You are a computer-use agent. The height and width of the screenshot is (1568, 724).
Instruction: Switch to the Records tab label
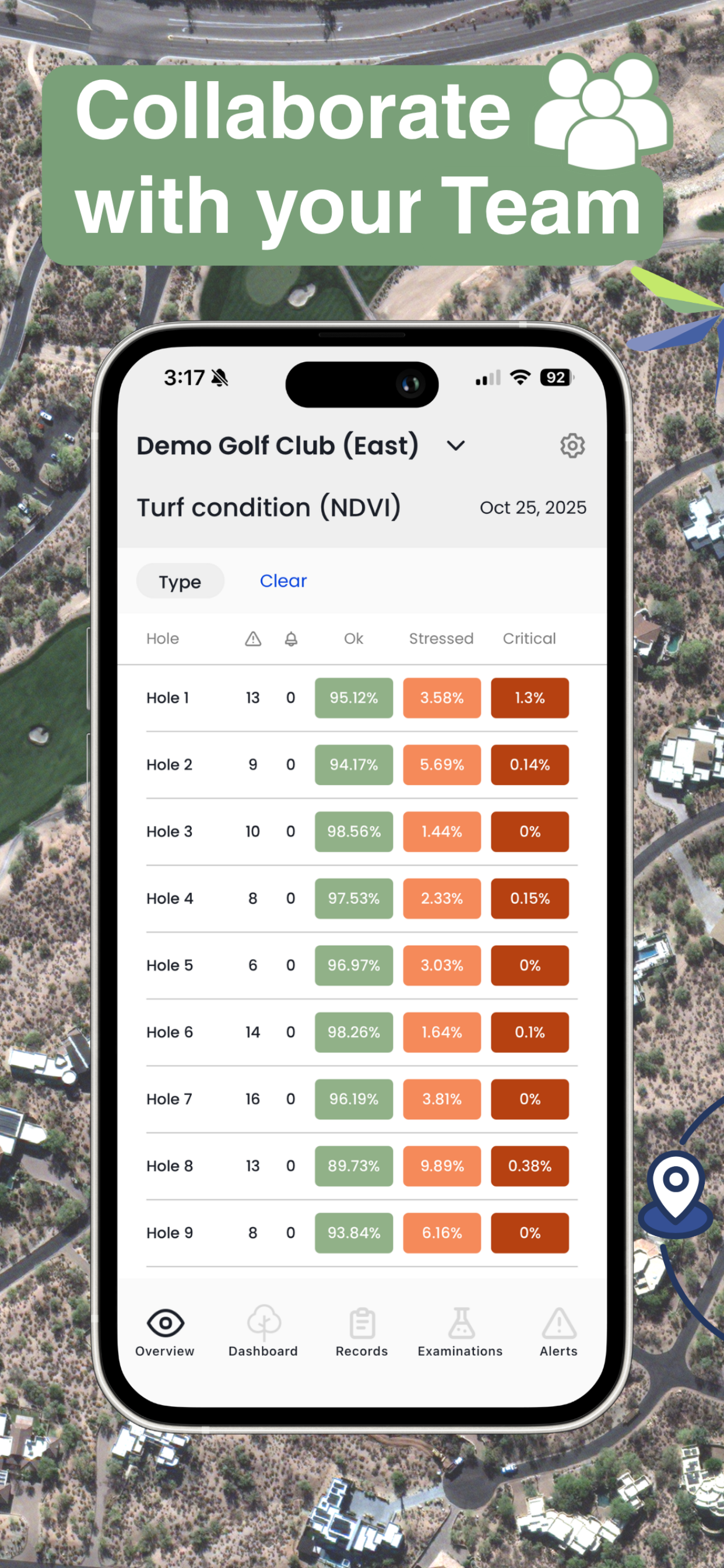click(x=362, y=1352)
